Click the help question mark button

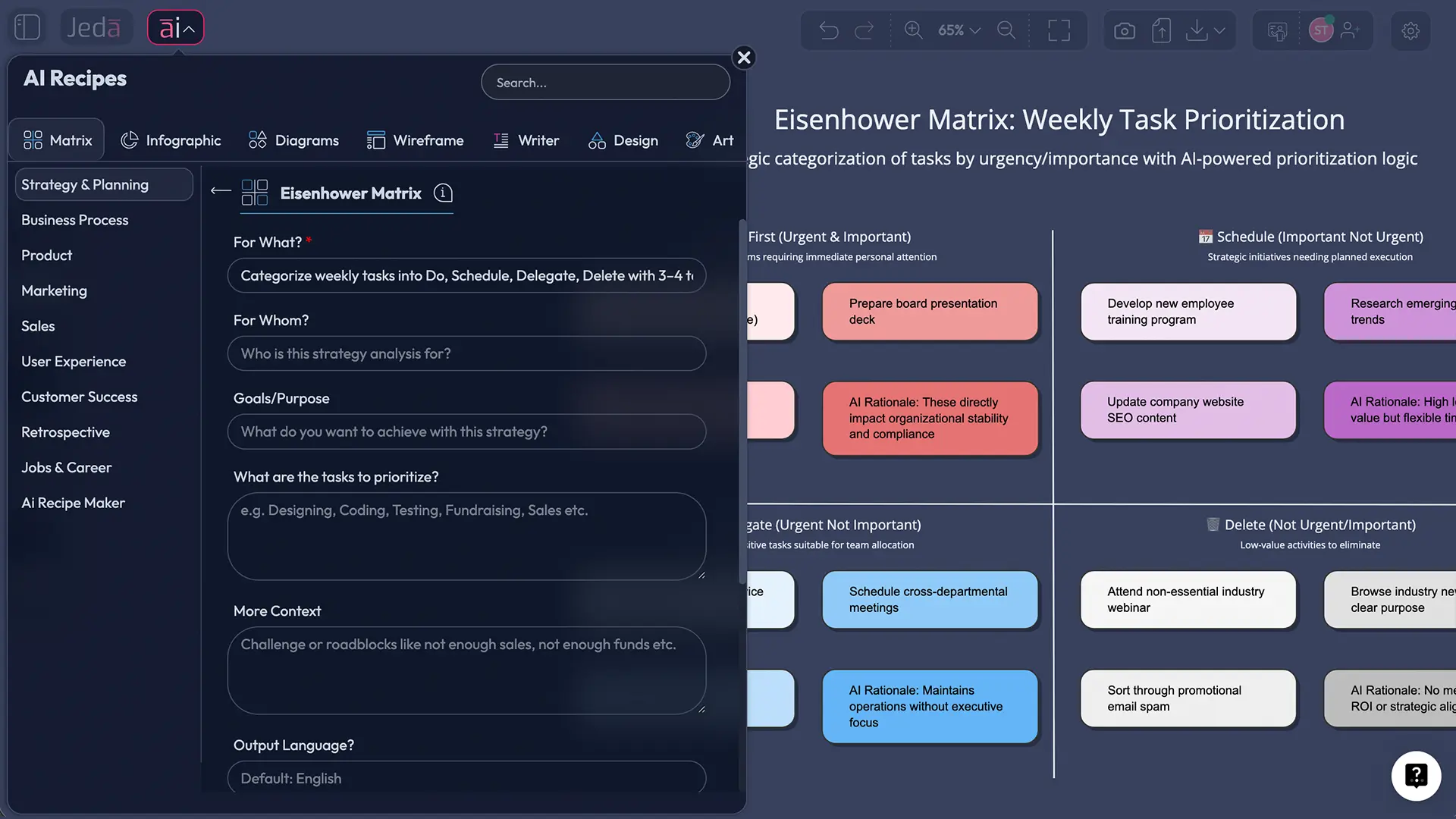pos(1416,776)
